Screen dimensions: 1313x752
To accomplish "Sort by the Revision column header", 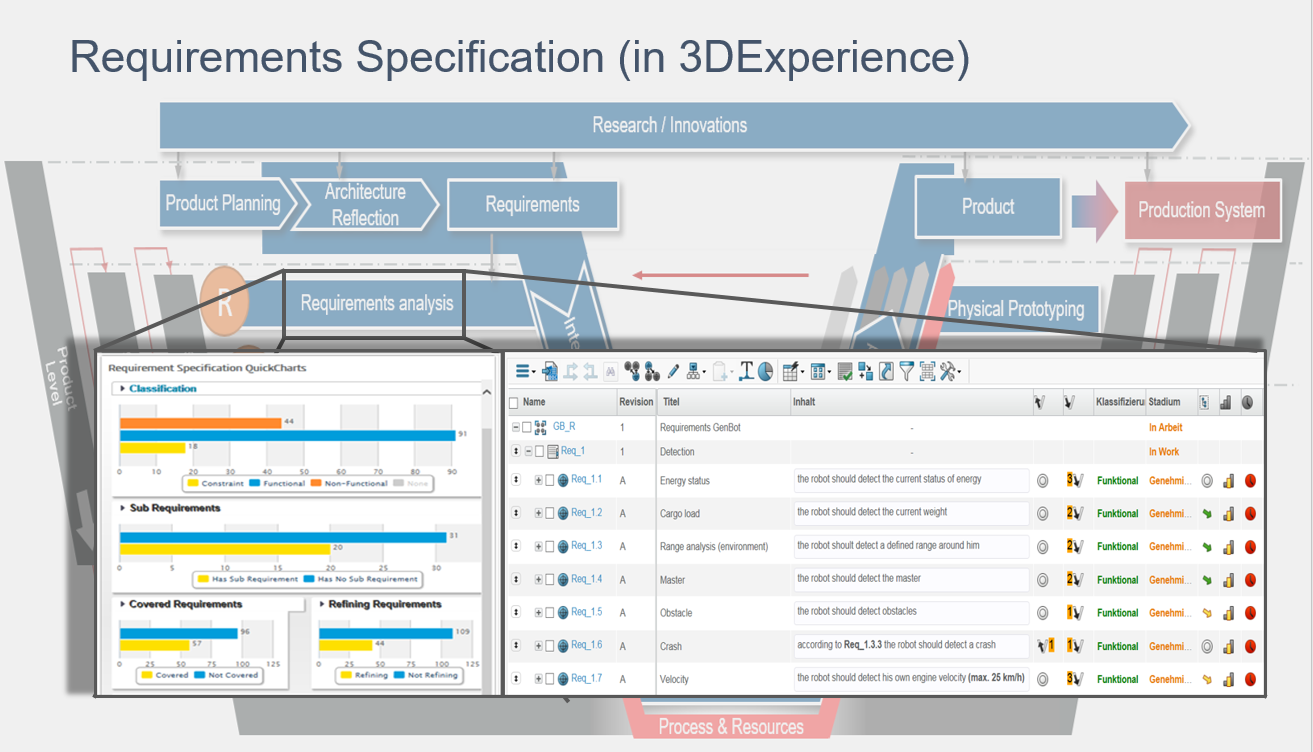I will pos(636,402).
